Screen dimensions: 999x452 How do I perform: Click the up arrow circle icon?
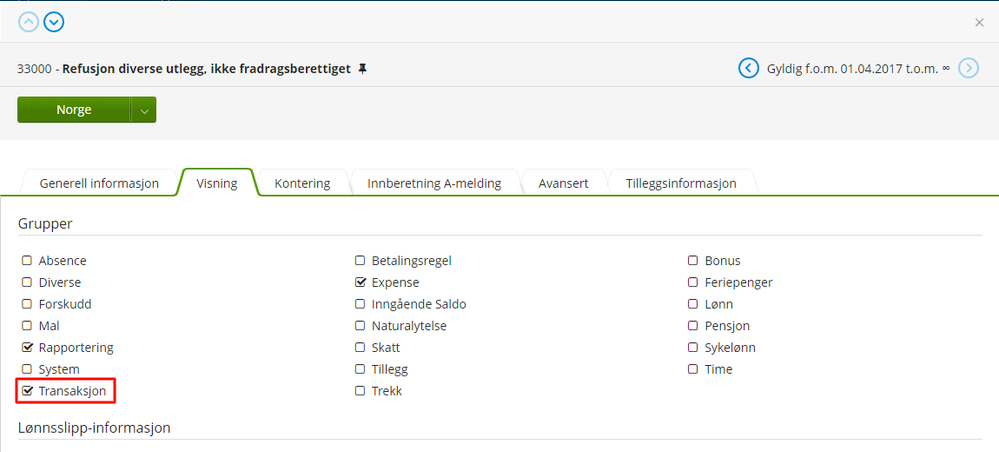pyautogui.click(x=28, y=21)
